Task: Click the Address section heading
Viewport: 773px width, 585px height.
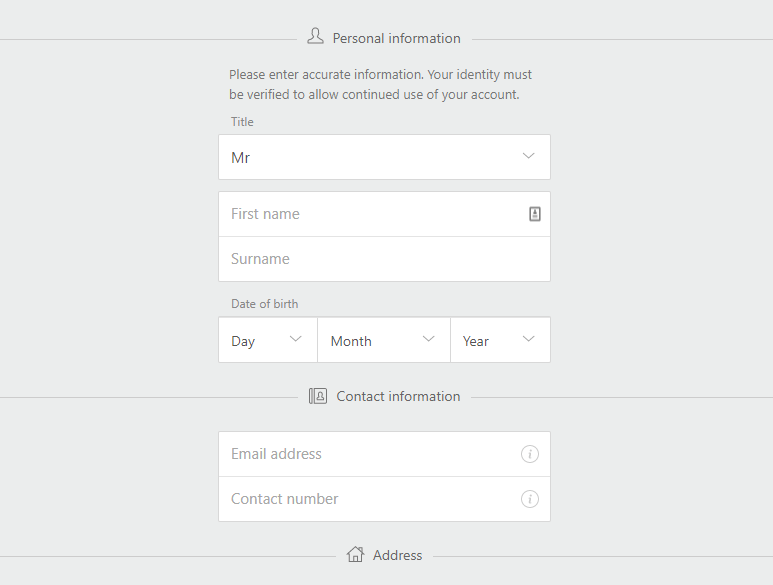Action: [397, 555]
